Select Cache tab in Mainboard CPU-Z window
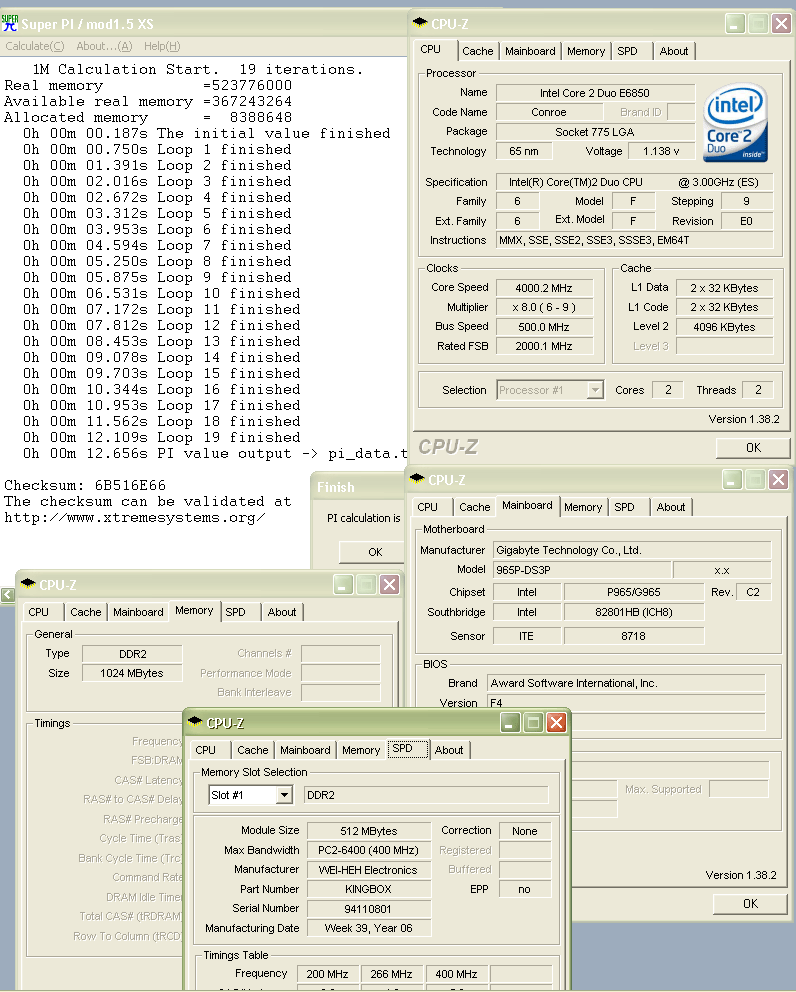Screen dimensions: 796x992 click(x=475, y=507)
